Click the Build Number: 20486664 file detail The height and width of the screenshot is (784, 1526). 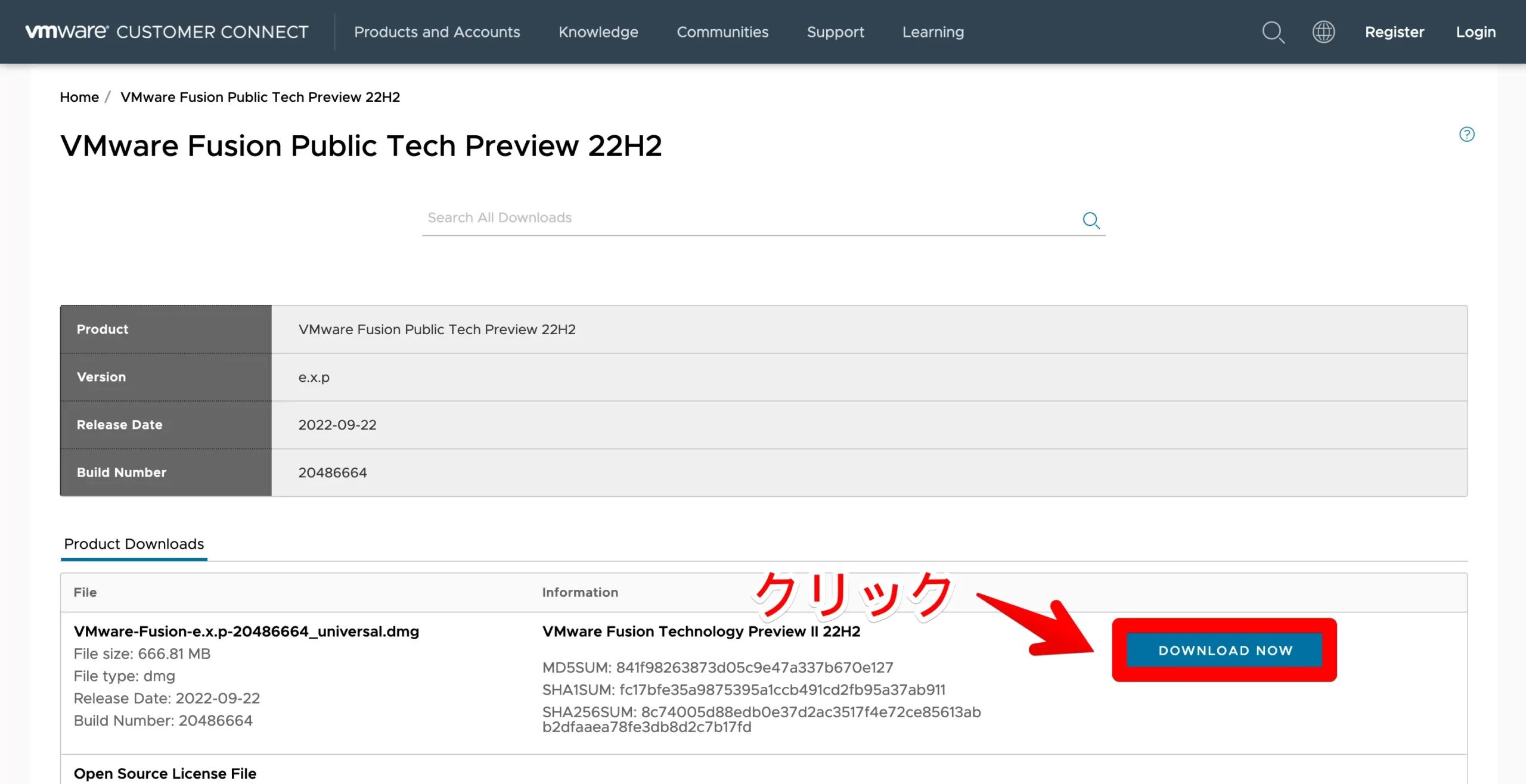pos(163,720)
